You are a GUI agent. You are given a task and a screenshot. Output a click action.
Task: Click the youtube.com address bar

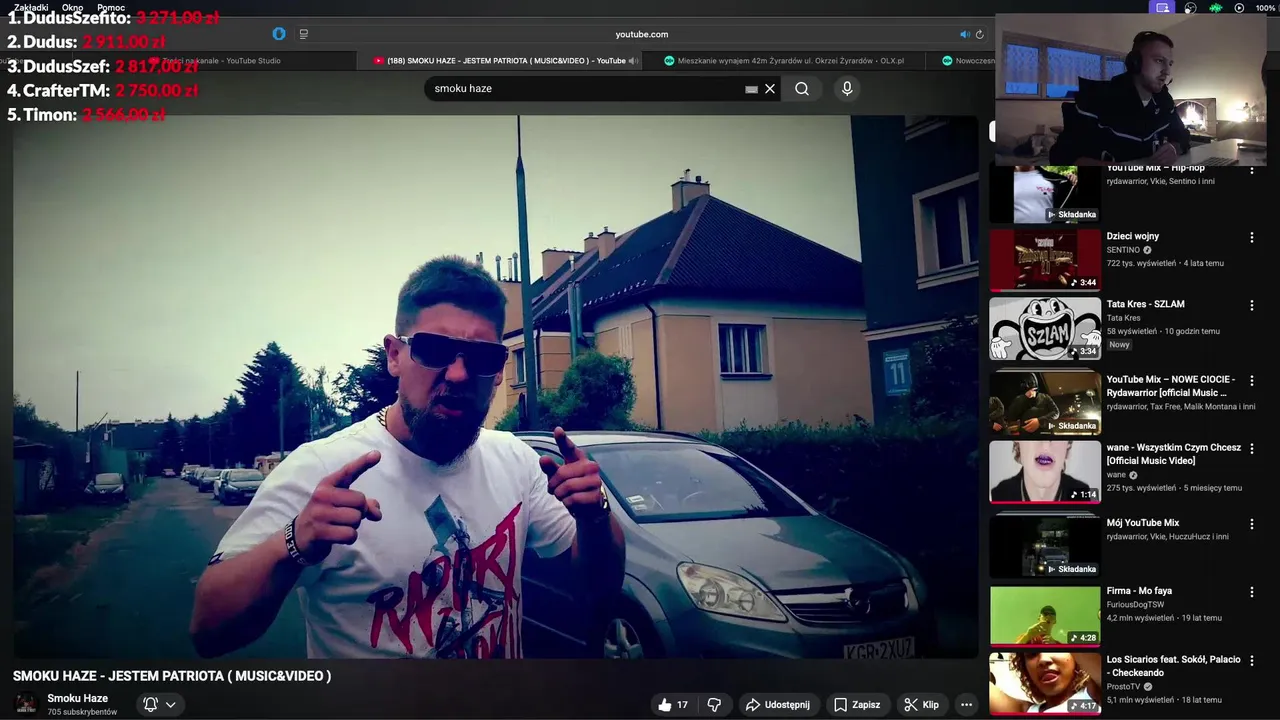[641, 34]
